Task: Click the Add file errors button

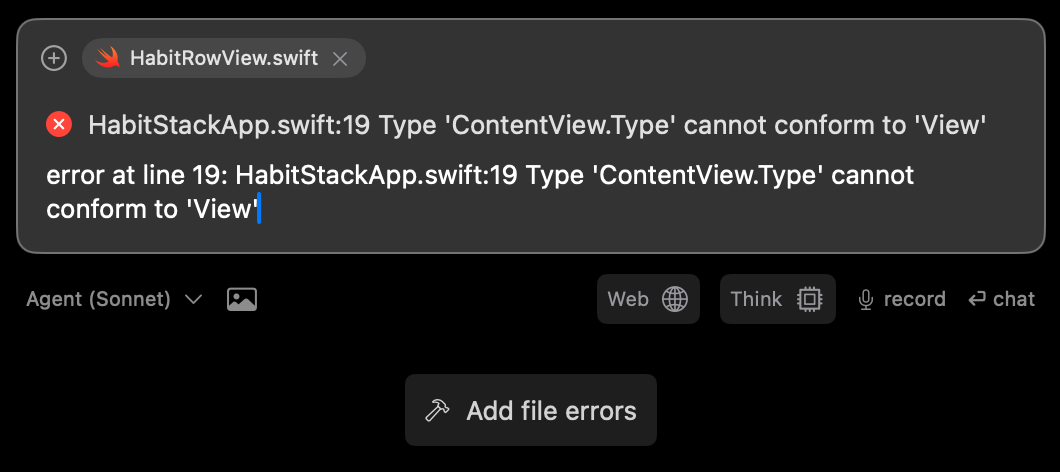Action: [531, 410]
